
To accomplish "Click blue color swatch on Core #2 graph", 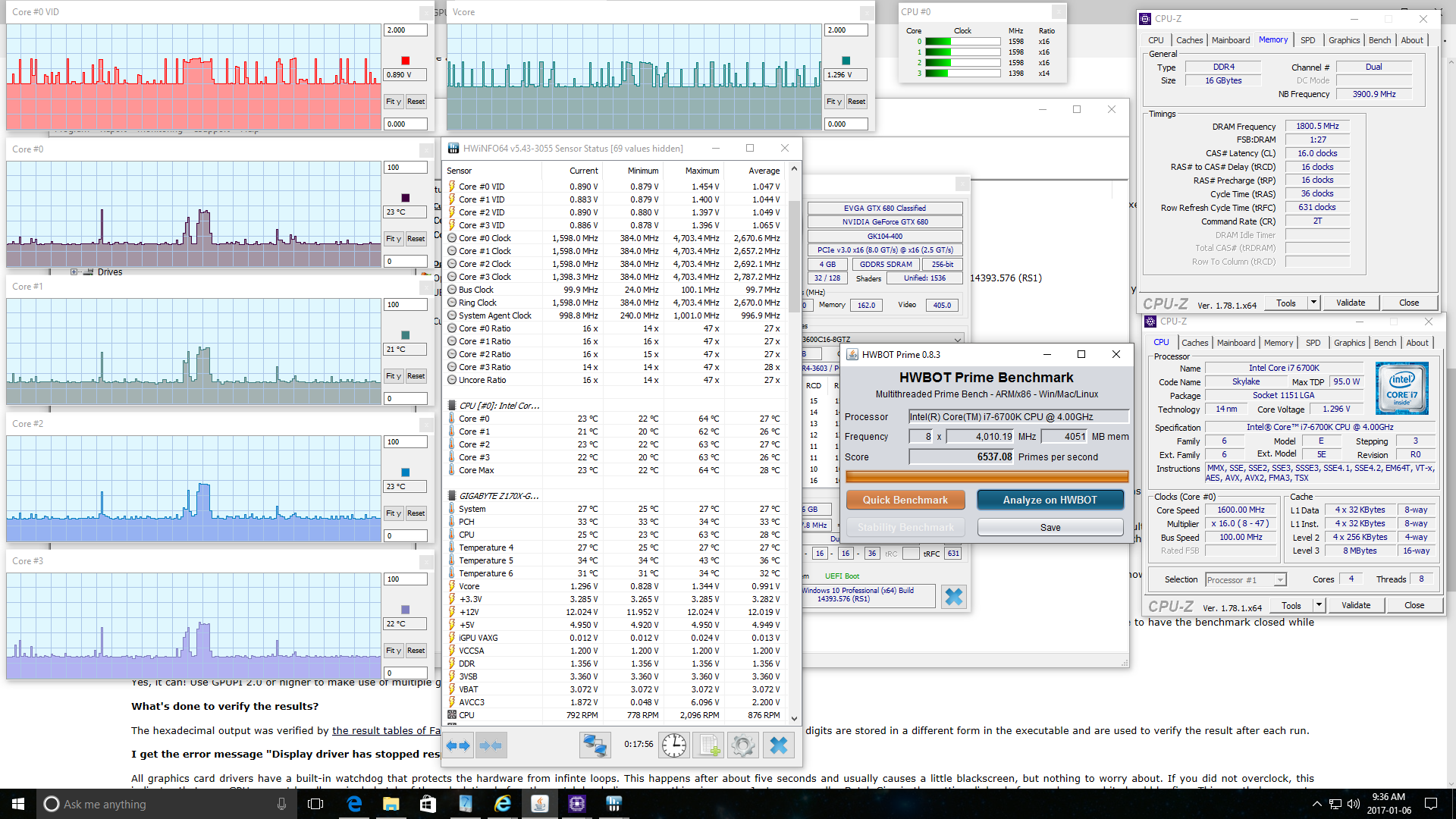I will pyautogui.click(x=406, y=472).
